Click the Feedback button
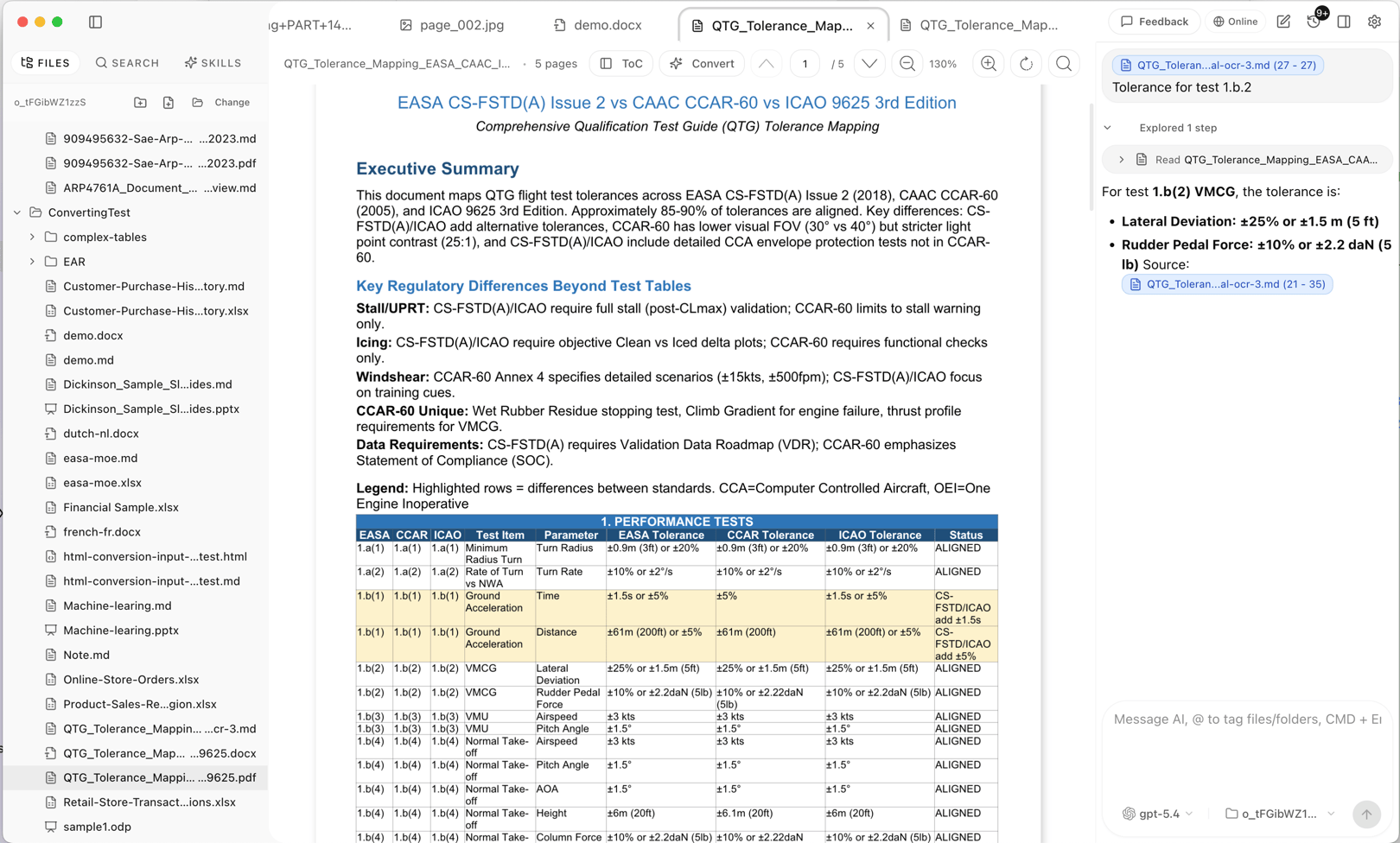This screenshot has width=1400, height=843. (1154, 22)
